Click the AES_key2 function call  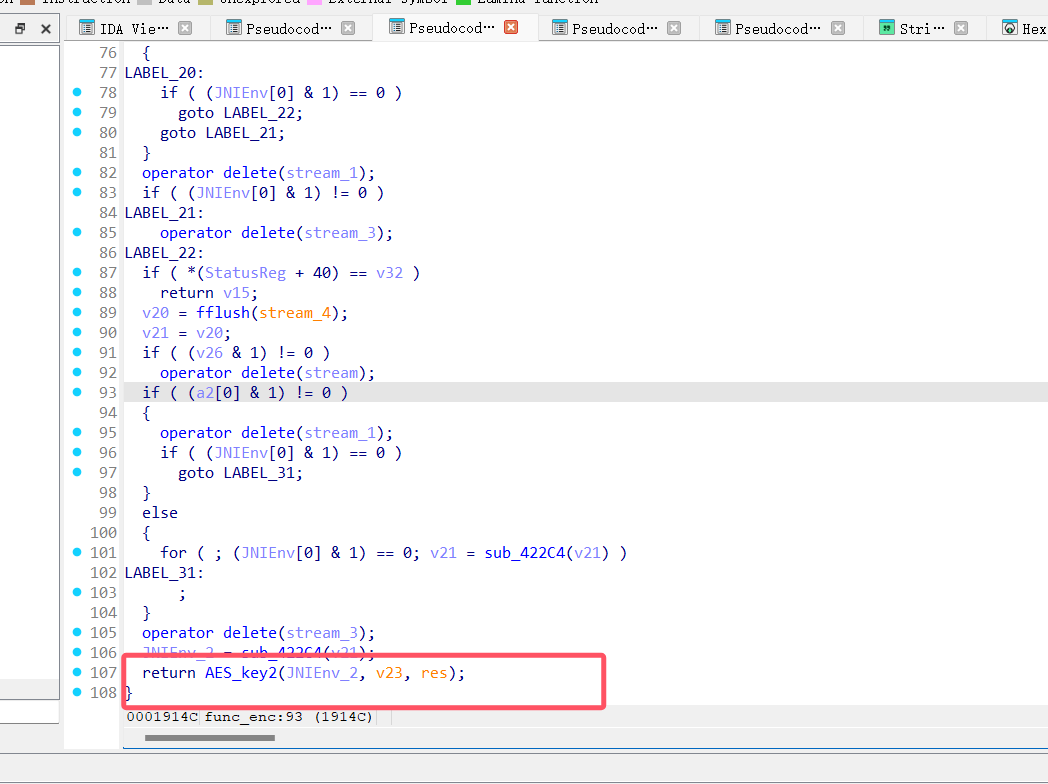pyautogui.click(x=241, y=673)
